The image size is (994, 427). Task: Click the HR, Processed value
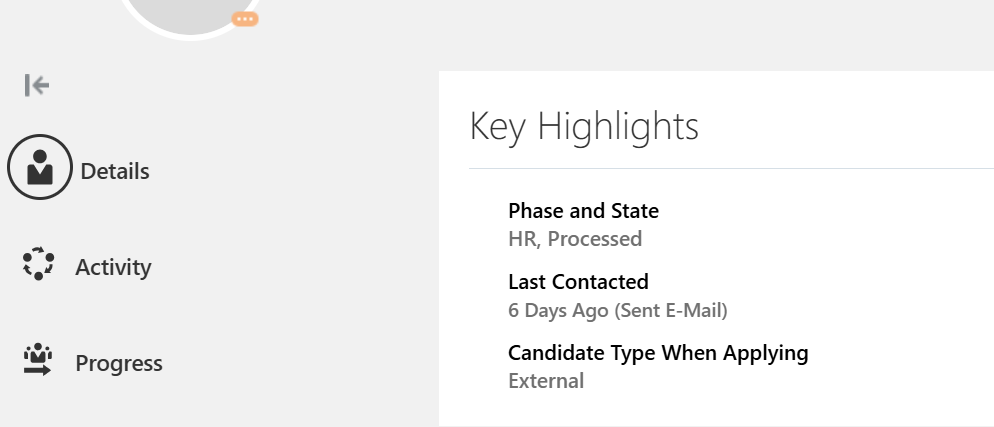575,239
